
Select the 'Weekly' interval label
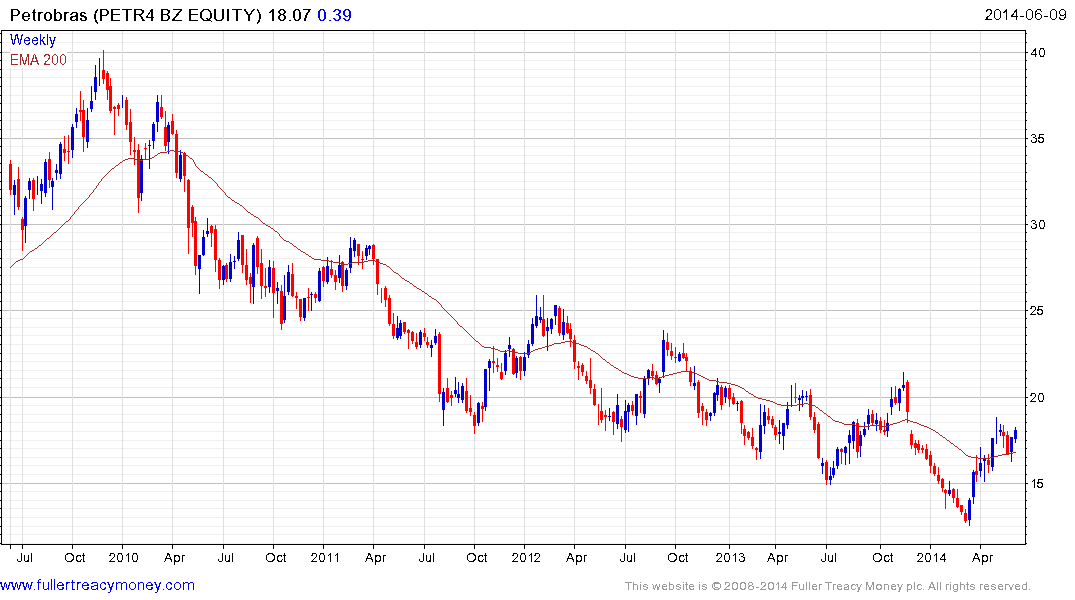pos(33,40)
